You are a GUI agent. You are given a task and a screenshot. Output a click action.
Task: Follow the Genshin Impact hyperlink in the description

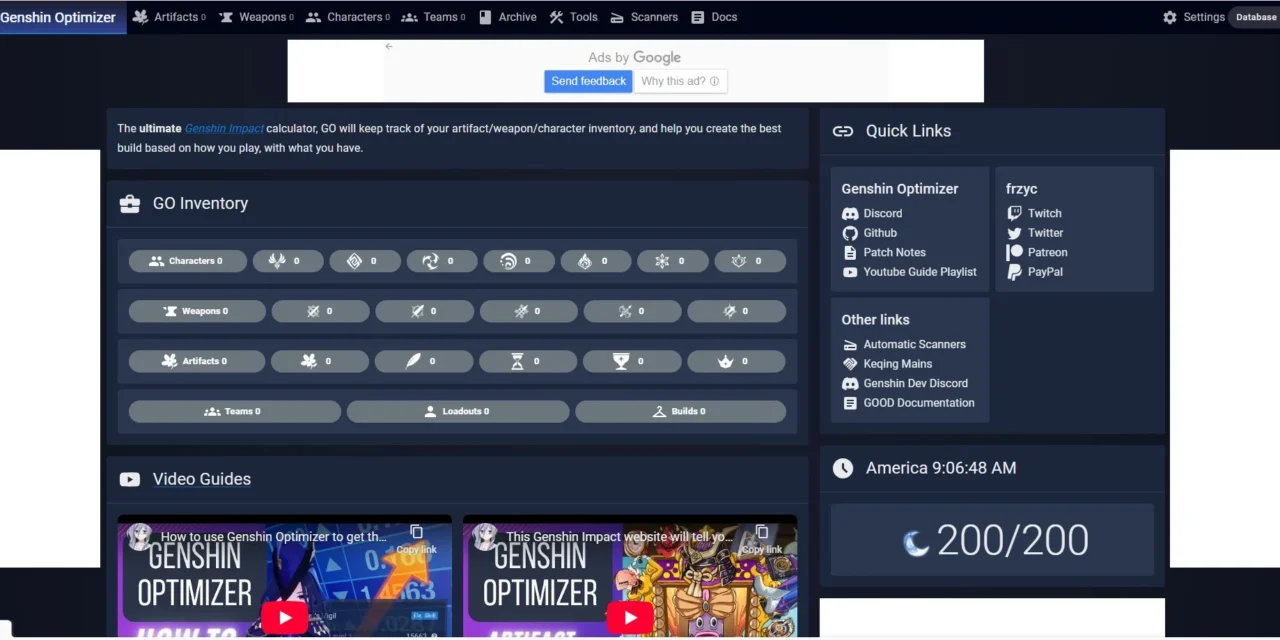224,128
